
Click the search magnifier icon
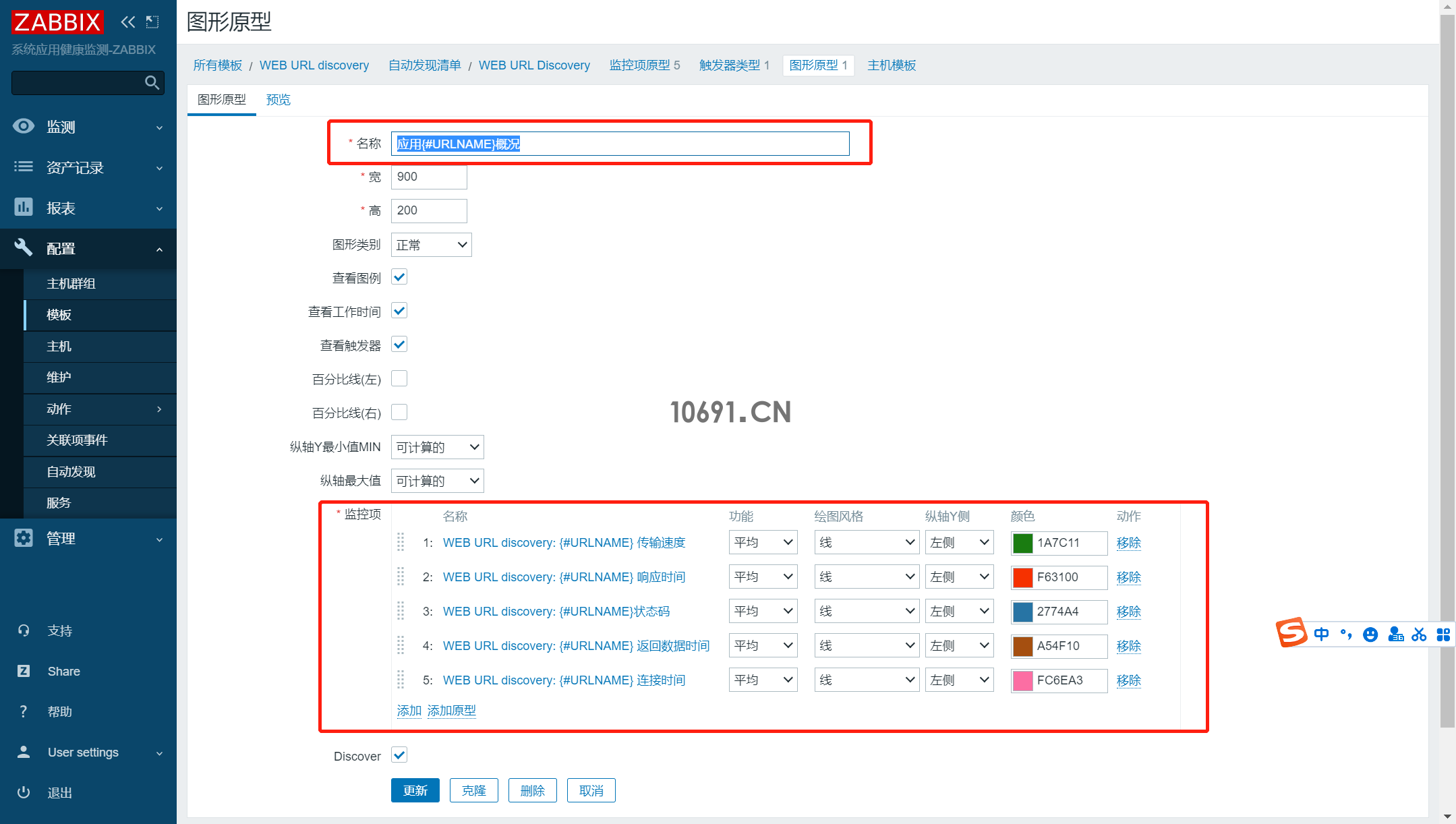152,83
